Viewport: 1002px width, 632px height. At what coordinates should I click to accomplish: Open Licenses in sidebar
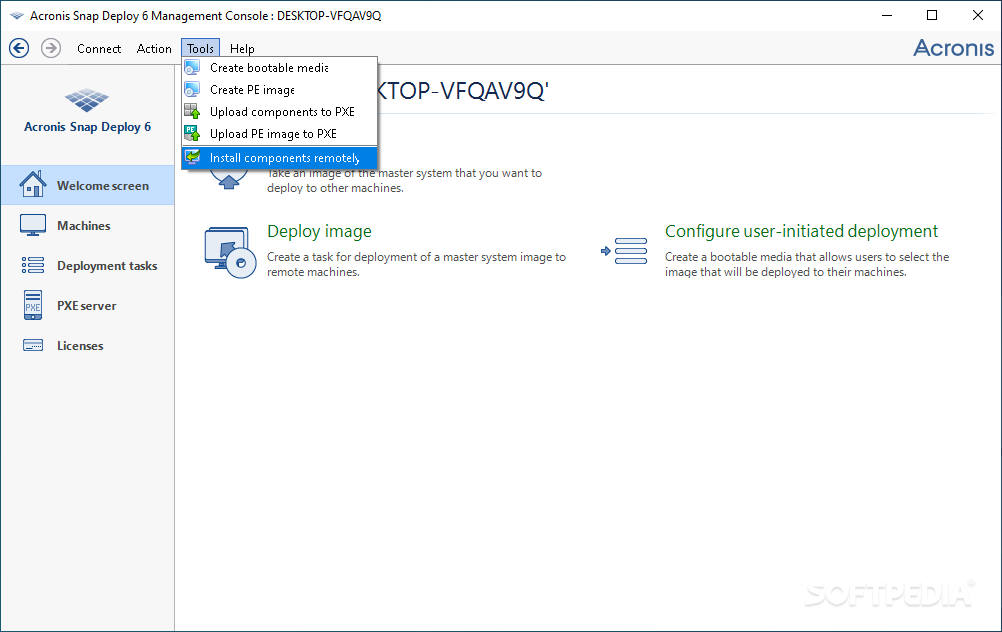pos(88,346)
